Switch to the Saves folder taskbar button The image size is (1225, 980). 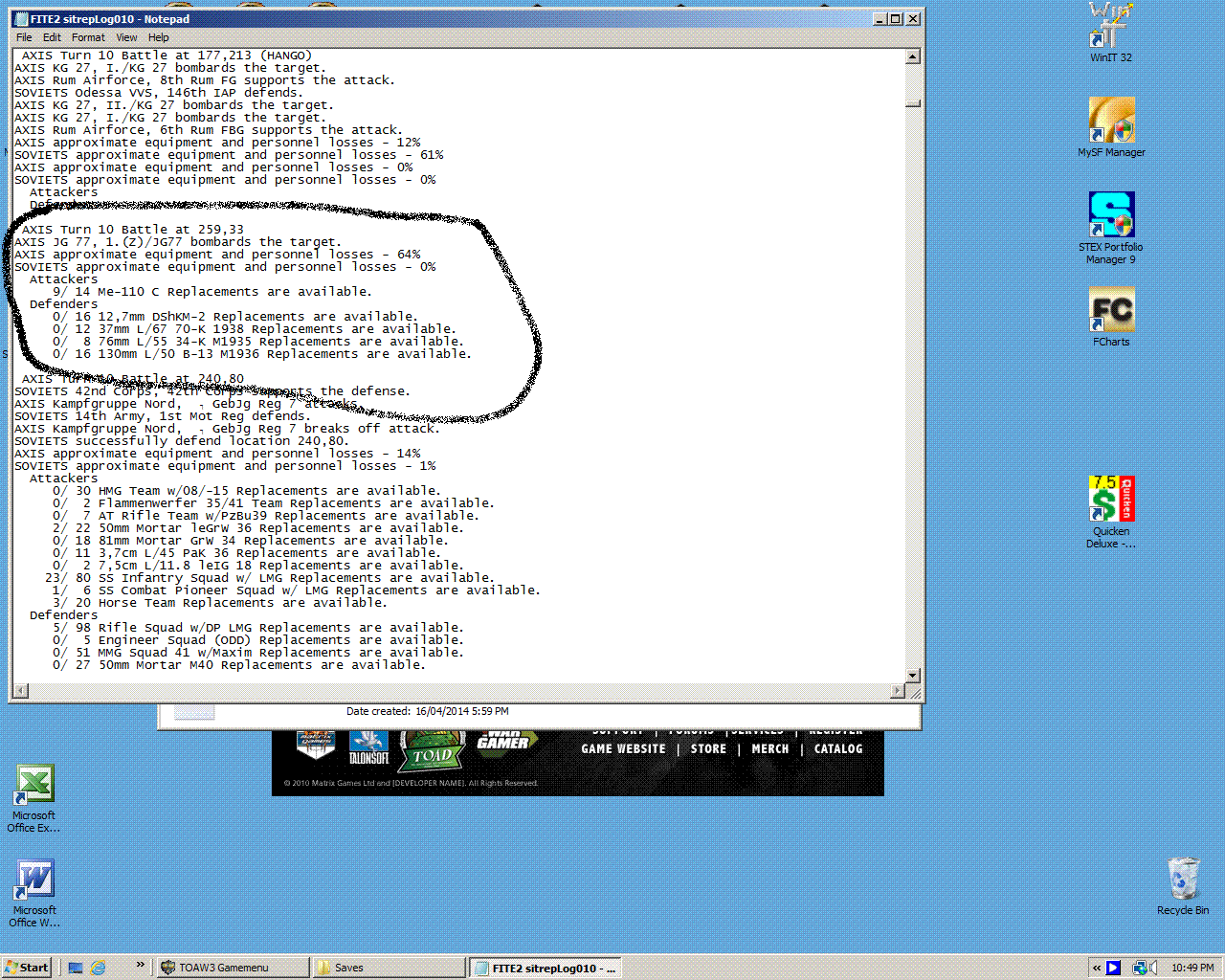(388, 968)
